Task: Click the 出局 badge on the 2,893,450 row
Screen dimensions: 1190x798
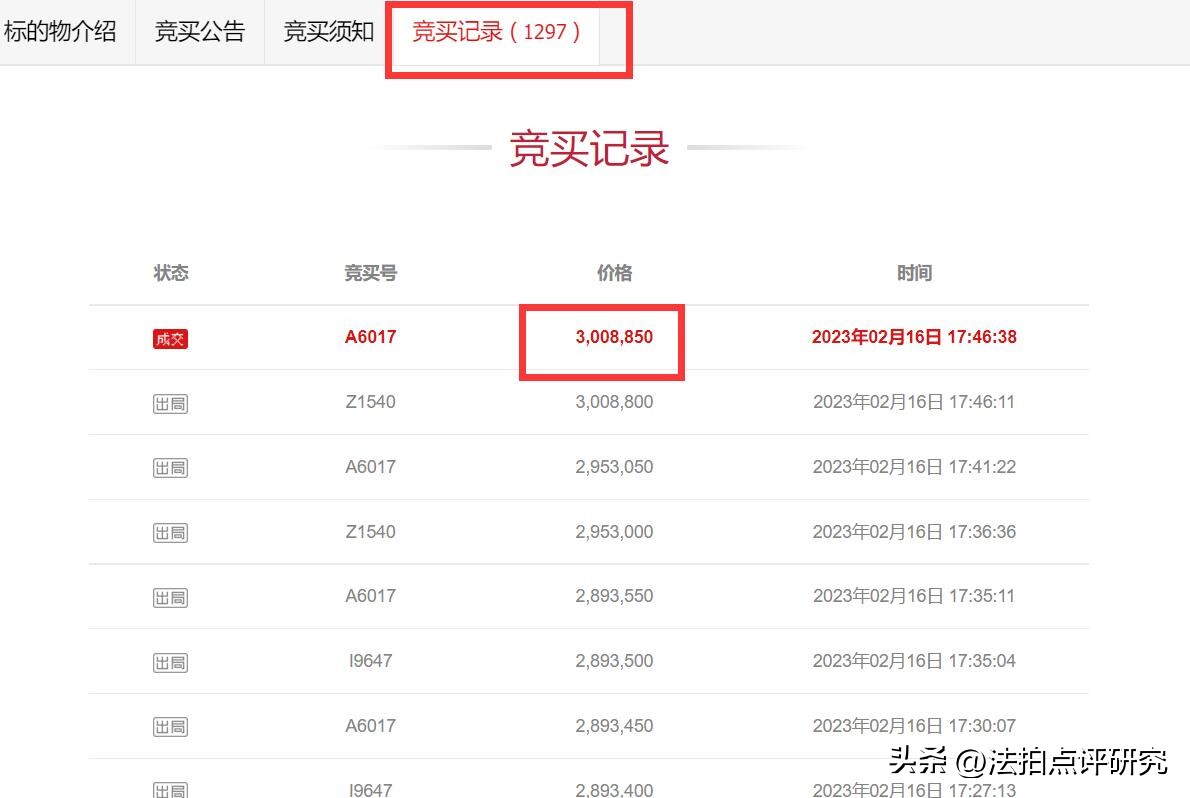Action: 170,726
